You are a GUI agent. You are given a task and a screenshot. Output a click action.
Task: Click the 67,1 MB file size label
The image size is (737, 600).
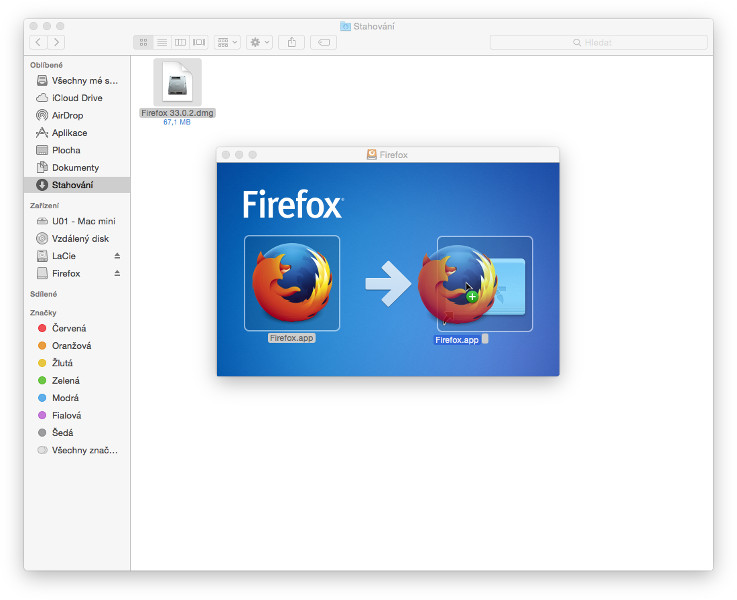click(x=177, y=122)
